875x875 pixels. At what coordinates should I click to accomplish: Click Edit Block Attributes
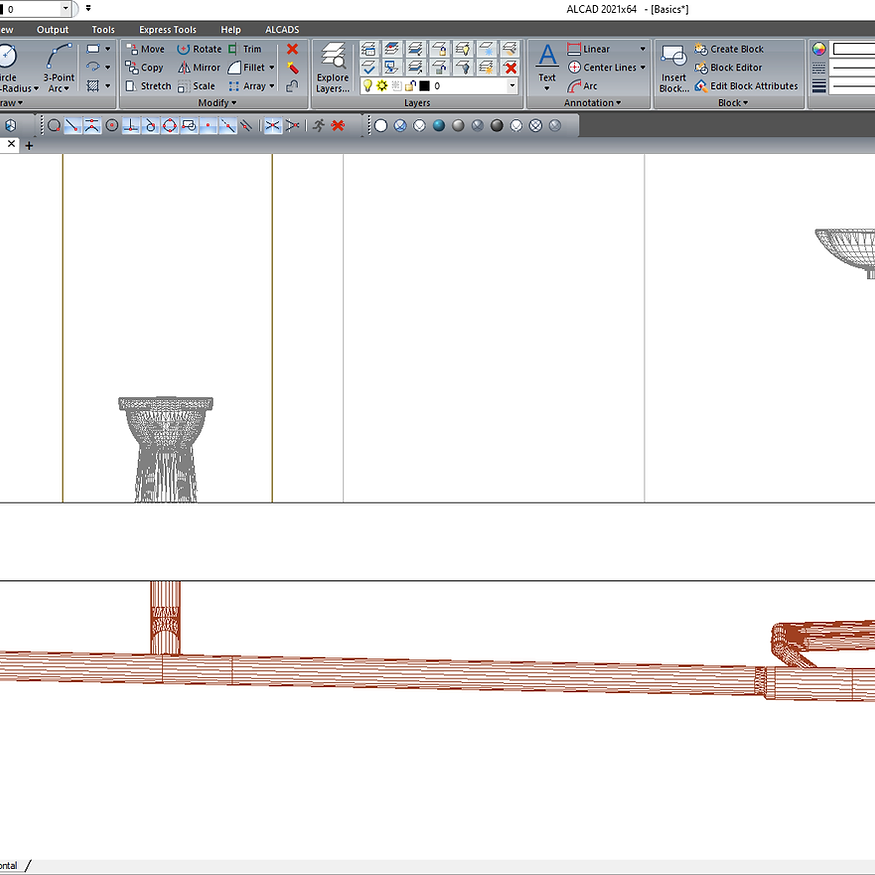click(x=746, y=86)
